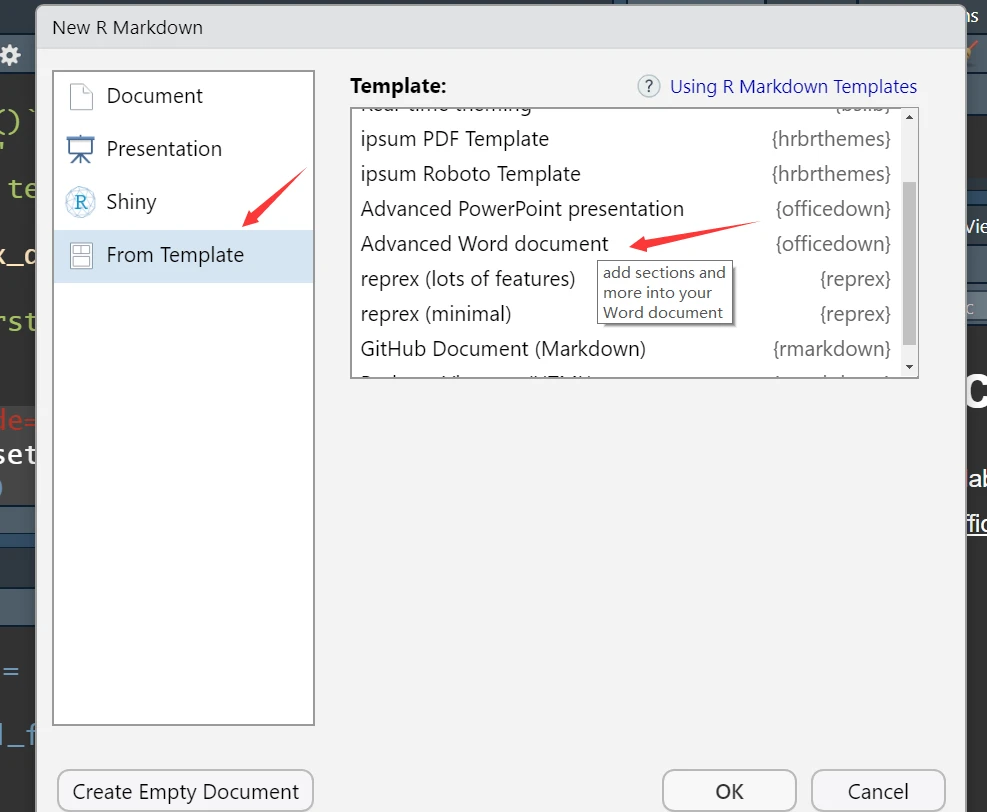
Task: Choose the Shiny category
Action: click(131, 202)
